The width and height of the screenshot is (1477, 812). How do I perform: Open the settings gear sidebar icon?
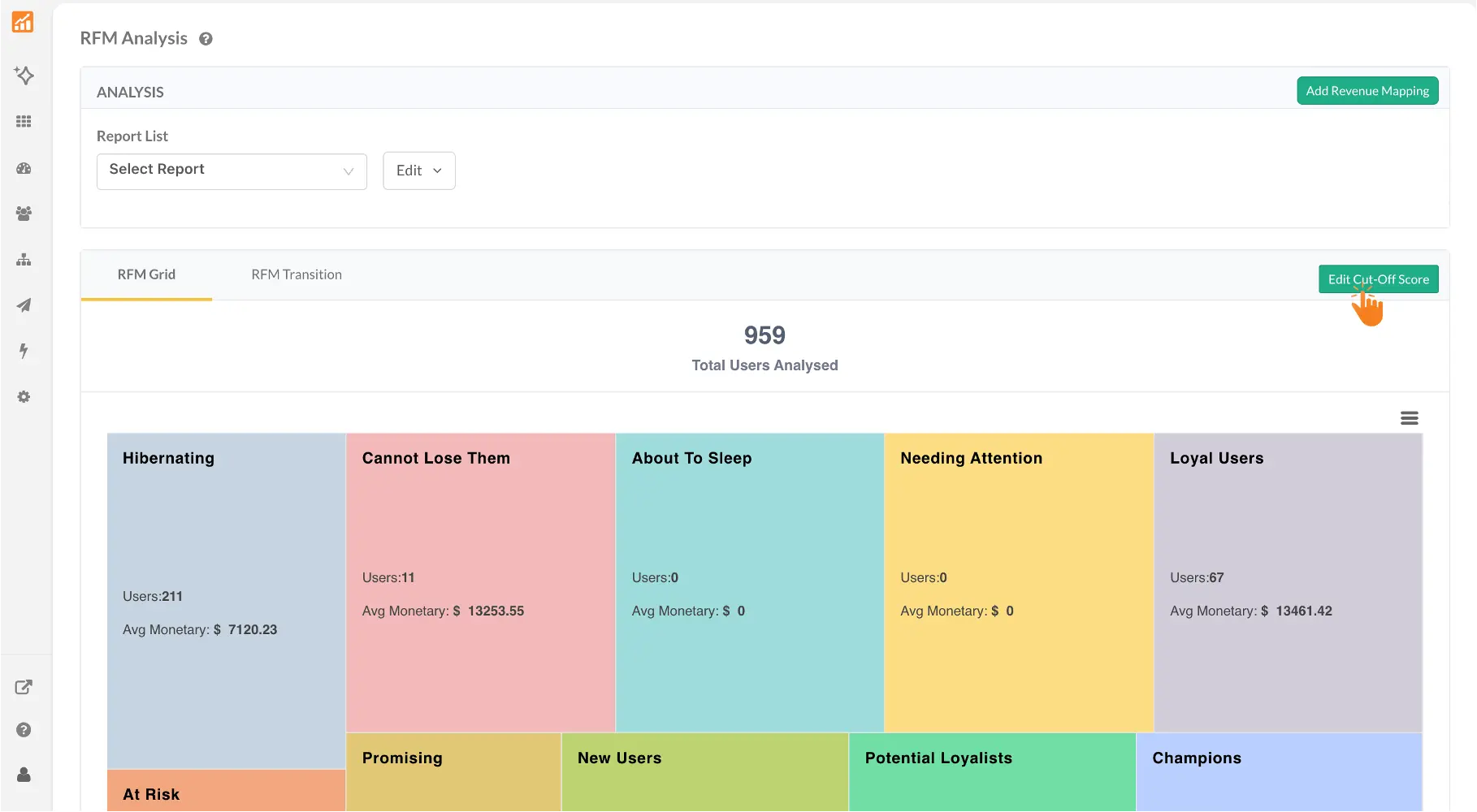24,397
